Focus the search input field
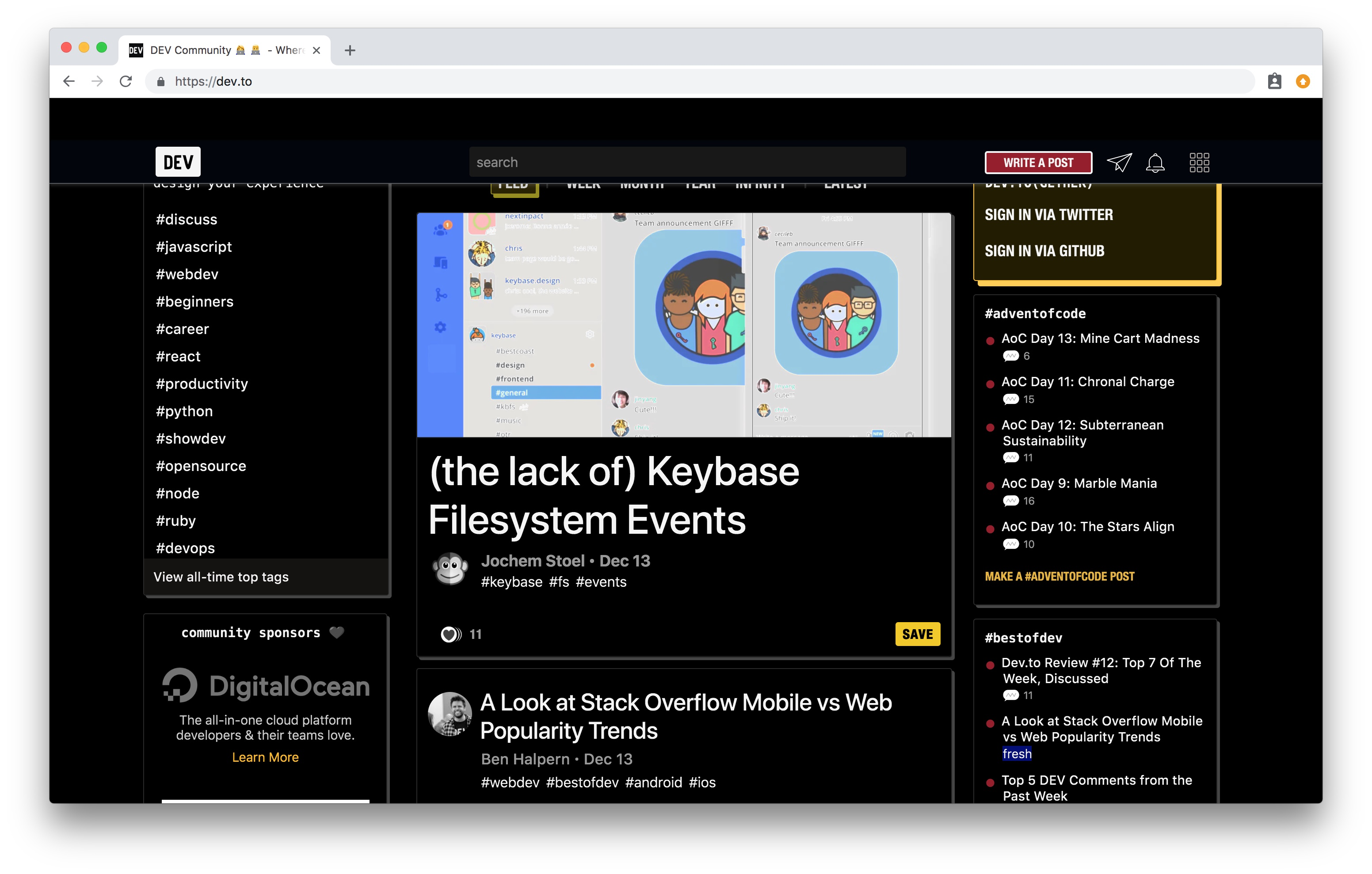The height and width of the screenshot is (874, 1372). click(x=686, y=162)
